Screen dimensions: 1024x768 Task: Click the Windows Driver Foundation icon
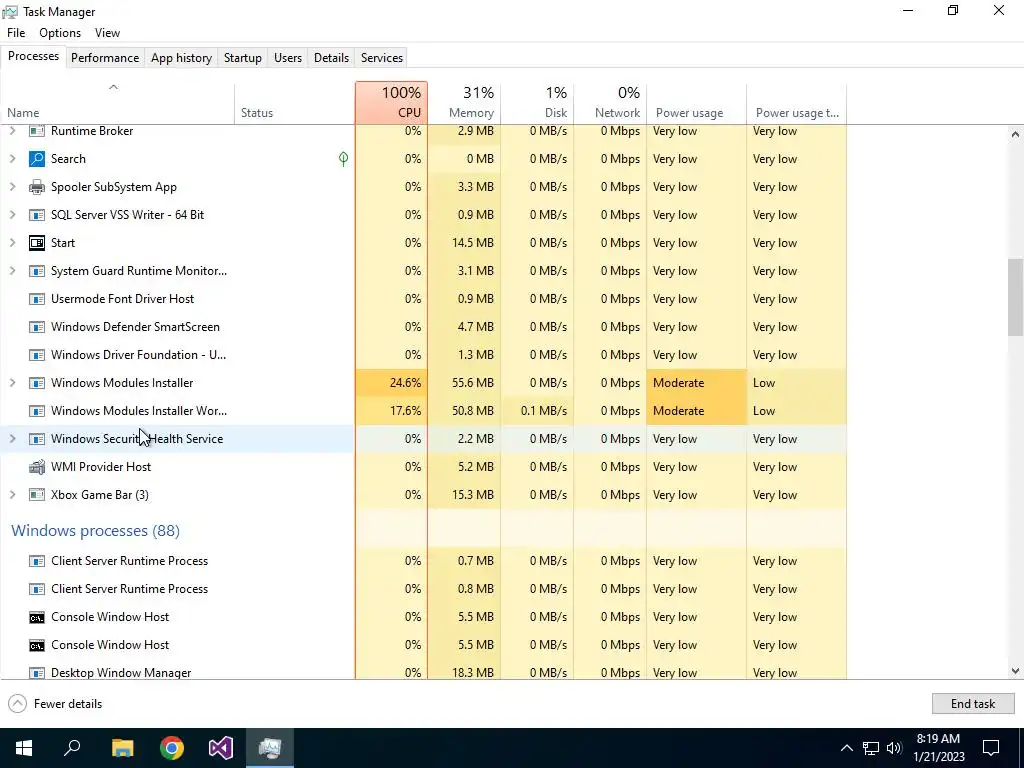(37, 355)
